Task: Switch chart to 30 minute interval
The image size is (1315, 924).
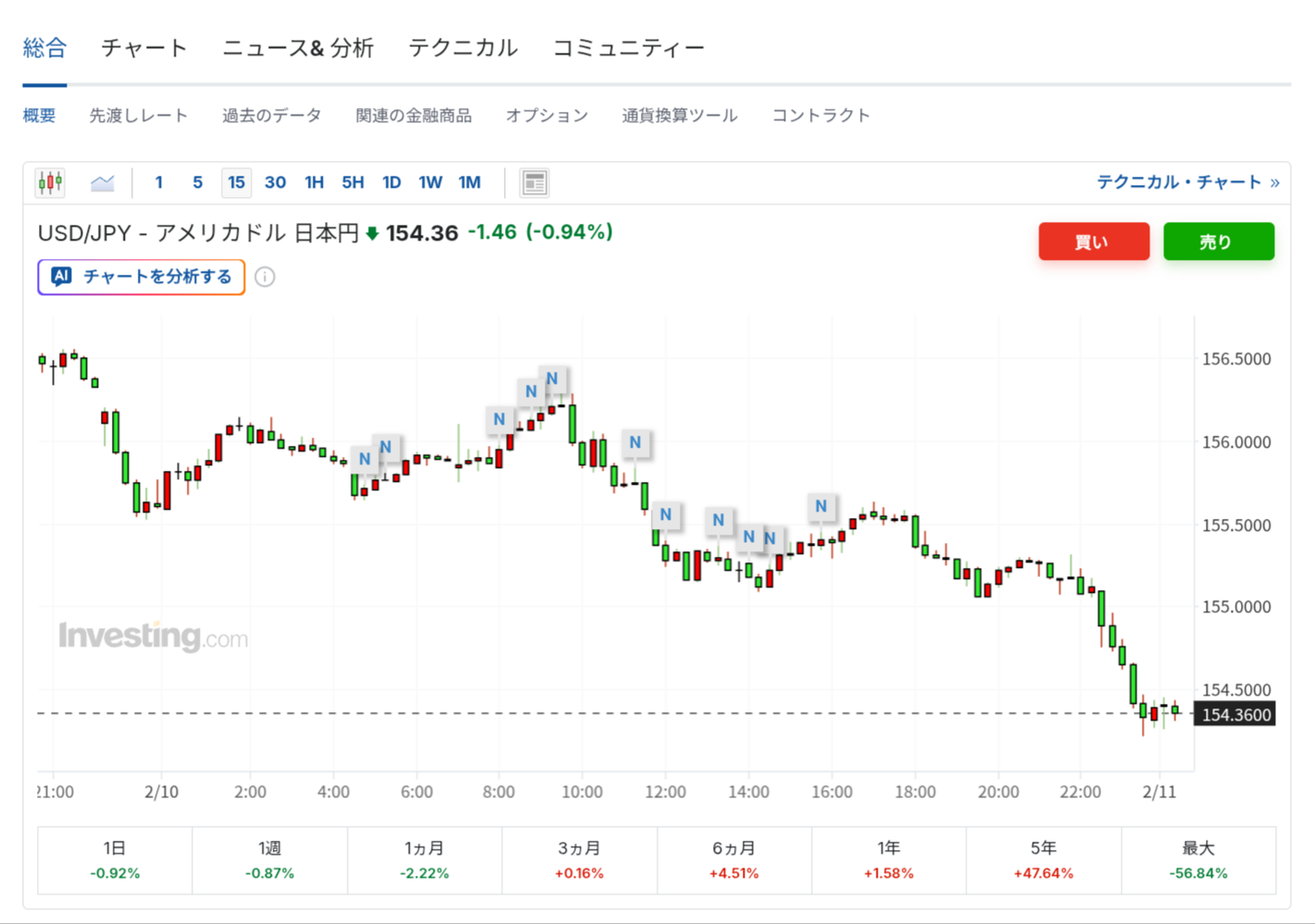Action: [x=275, y=182]
